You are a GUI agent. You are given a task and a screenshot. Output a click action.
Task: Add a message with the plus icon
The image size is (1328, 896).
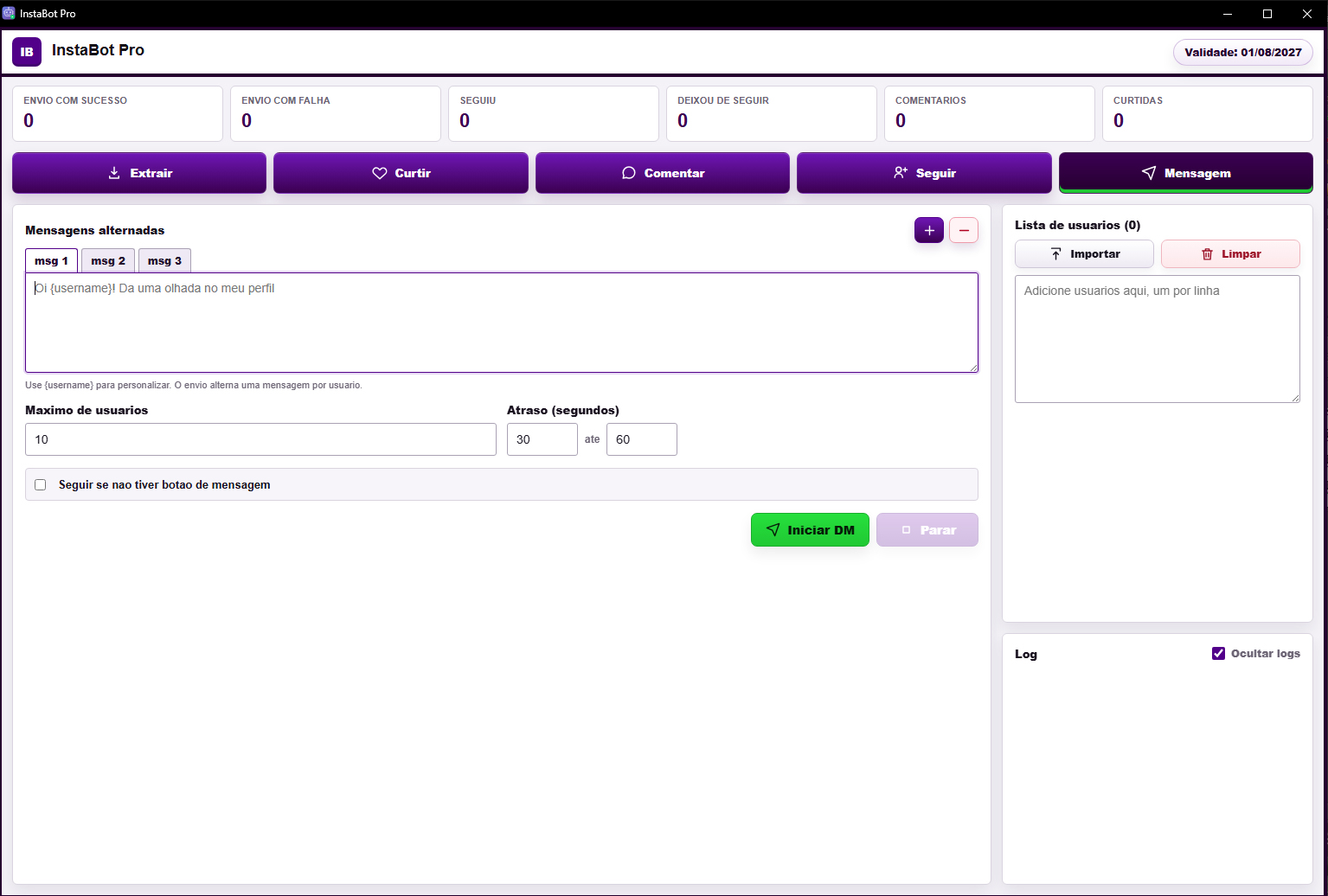929,230
